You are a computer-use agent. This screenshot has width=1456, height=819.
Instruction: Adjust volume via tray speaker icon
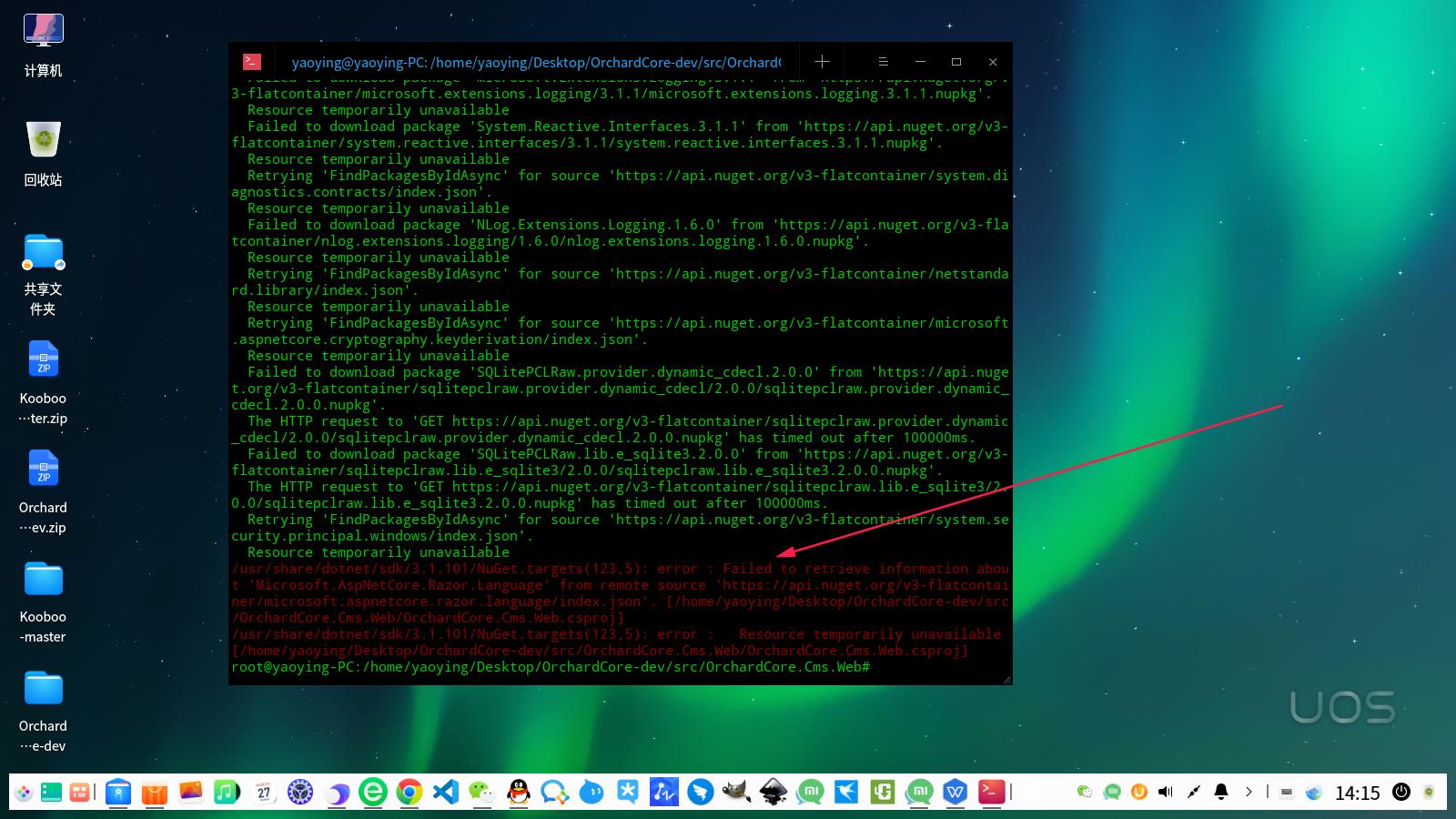coord(1166,792)
